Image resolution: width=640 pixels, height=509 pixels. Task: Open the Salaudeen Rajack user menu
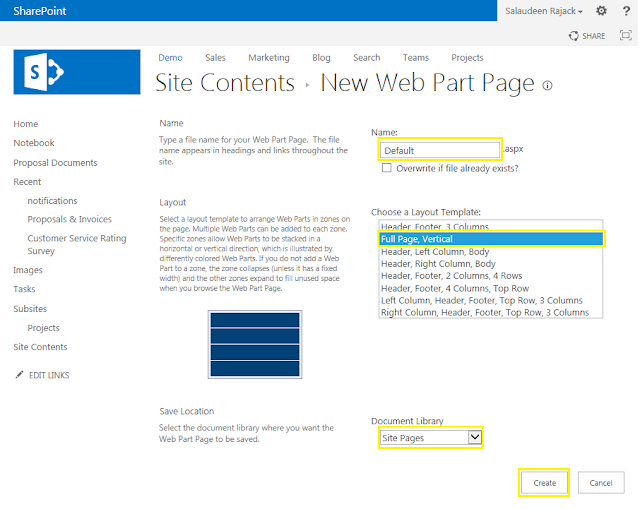point(544,11)
